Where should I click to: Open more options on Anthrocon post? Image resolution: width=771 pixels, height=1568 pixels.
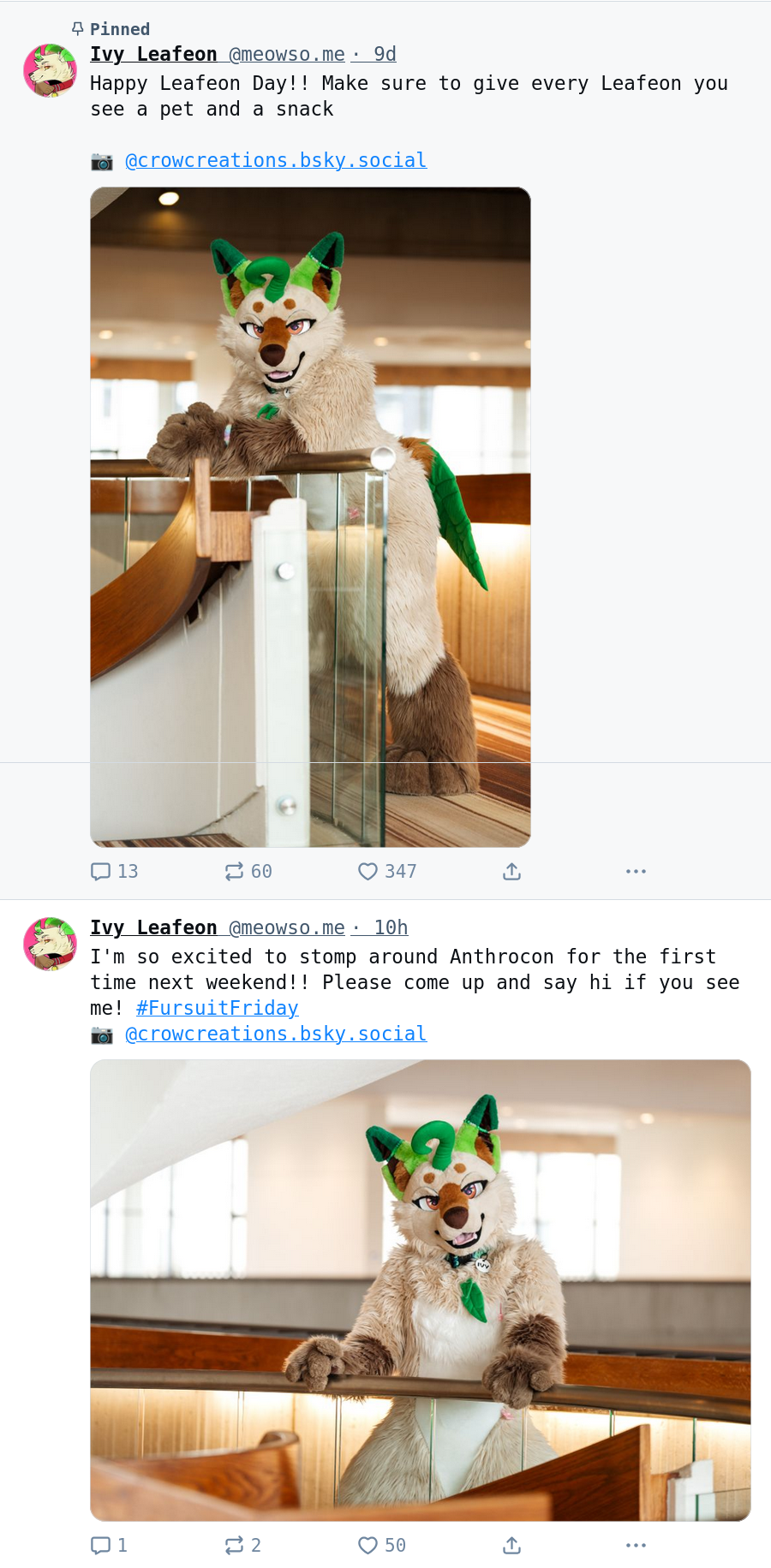636,1545
